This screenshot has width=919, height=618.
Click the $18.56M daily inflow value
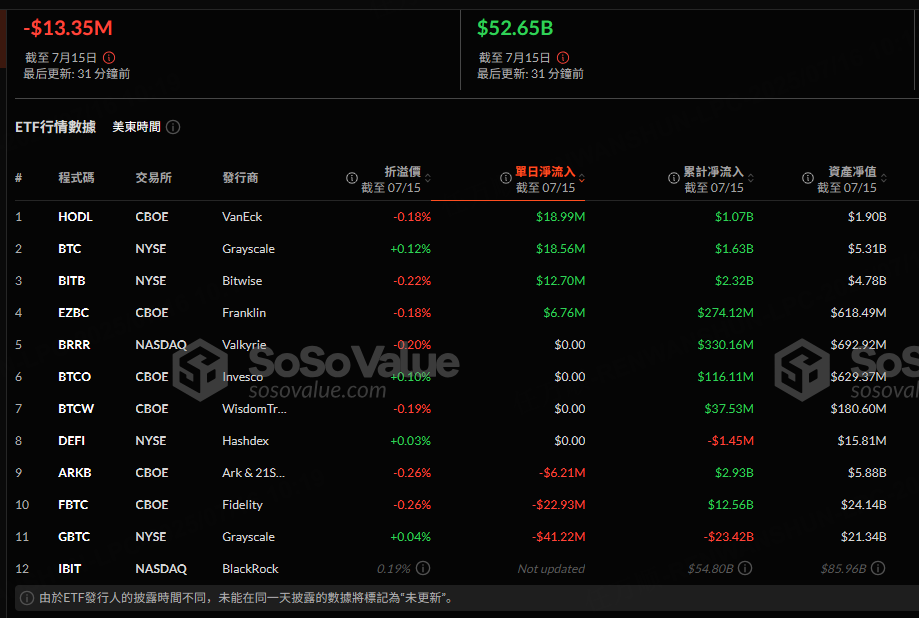[560, 249]
